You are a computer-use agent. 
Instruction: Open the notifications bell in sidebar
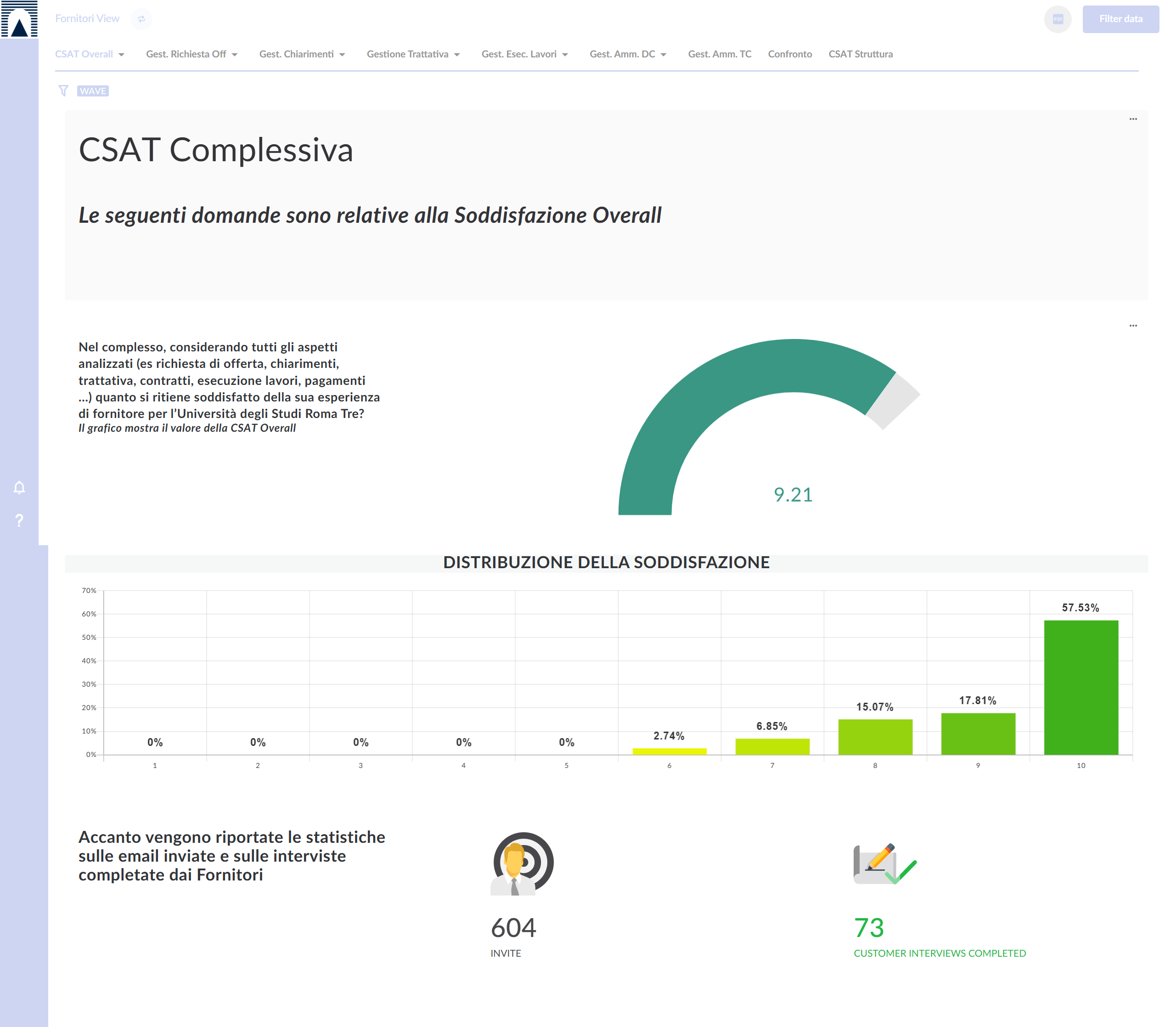click(19, 487)
